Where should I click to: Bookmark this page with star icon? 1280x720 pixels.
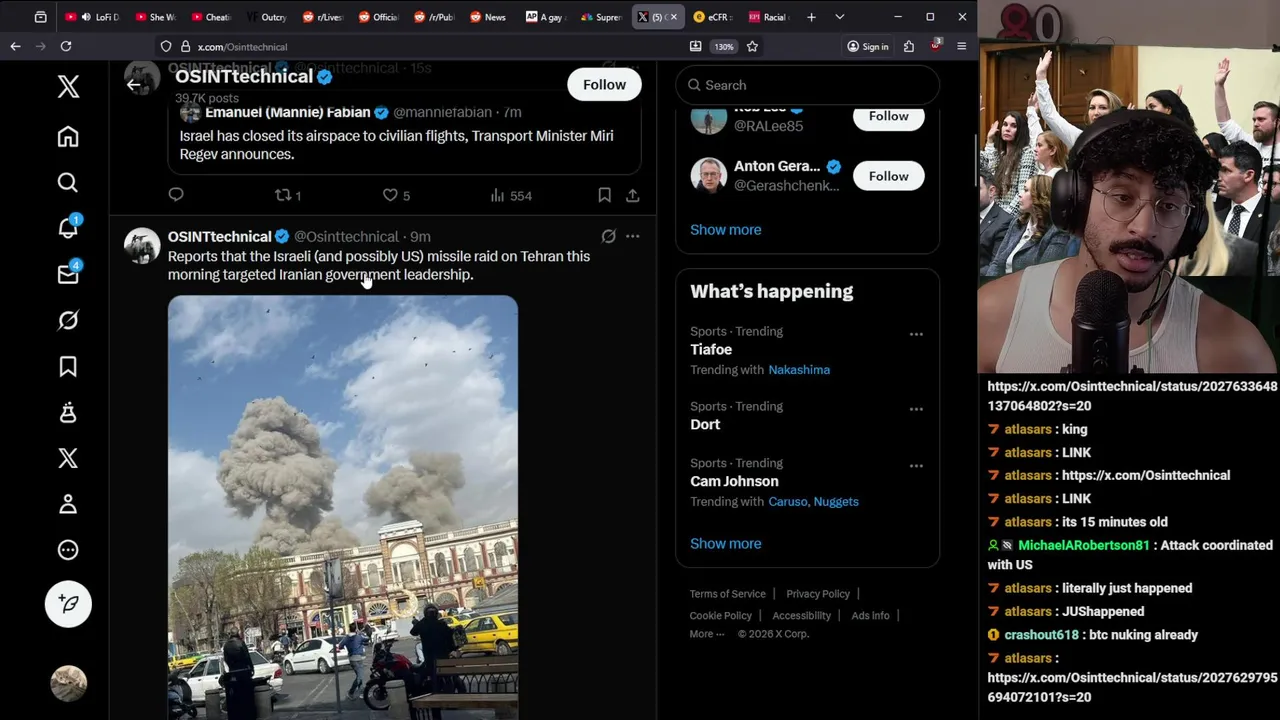pos(752,46)
